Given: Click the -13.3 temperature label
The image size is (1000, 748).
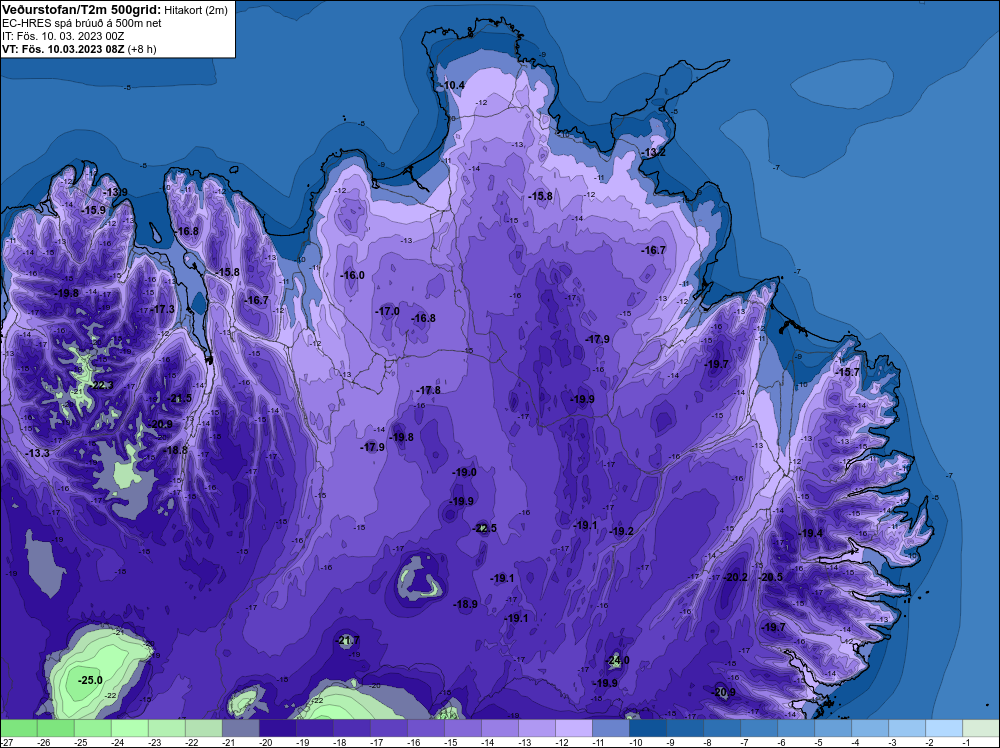Looking at the screenshot, I should pyautogui.click(x=38, y=453).
